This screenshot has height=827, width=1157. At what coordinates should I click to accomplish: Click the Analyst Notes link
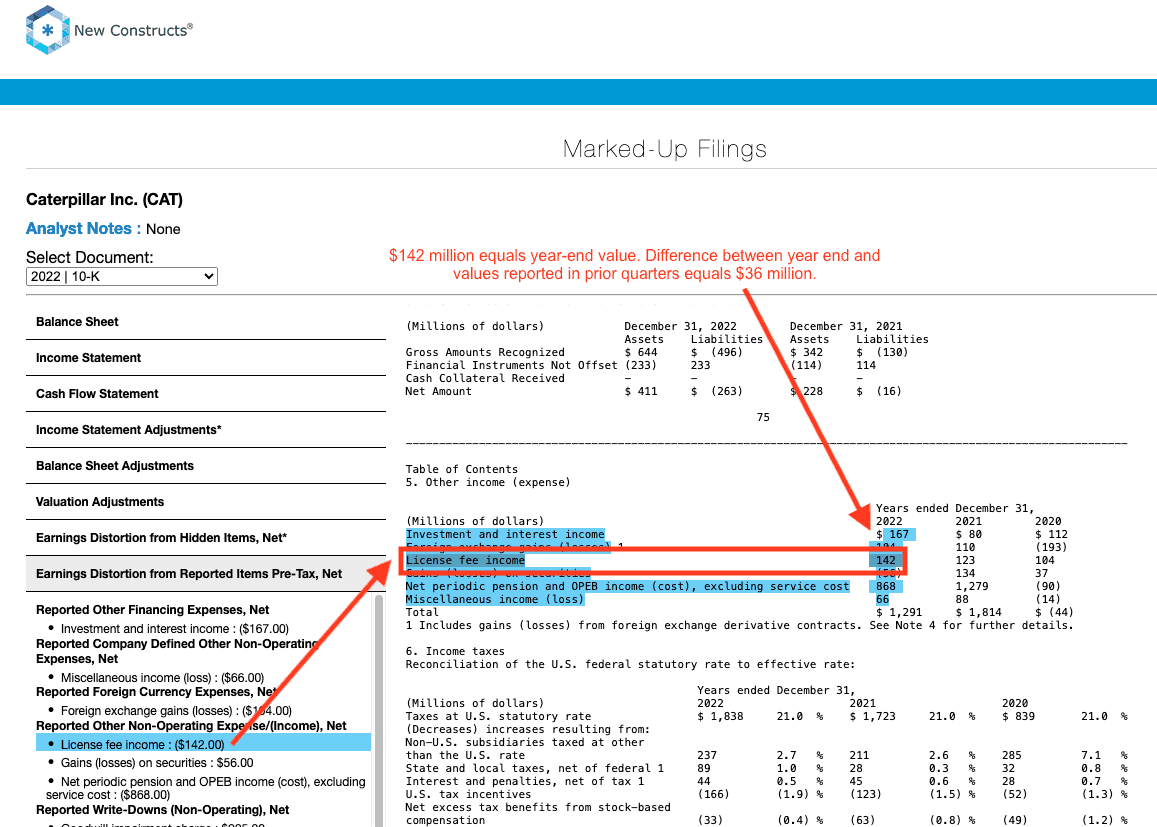click(x=83, y=229)
